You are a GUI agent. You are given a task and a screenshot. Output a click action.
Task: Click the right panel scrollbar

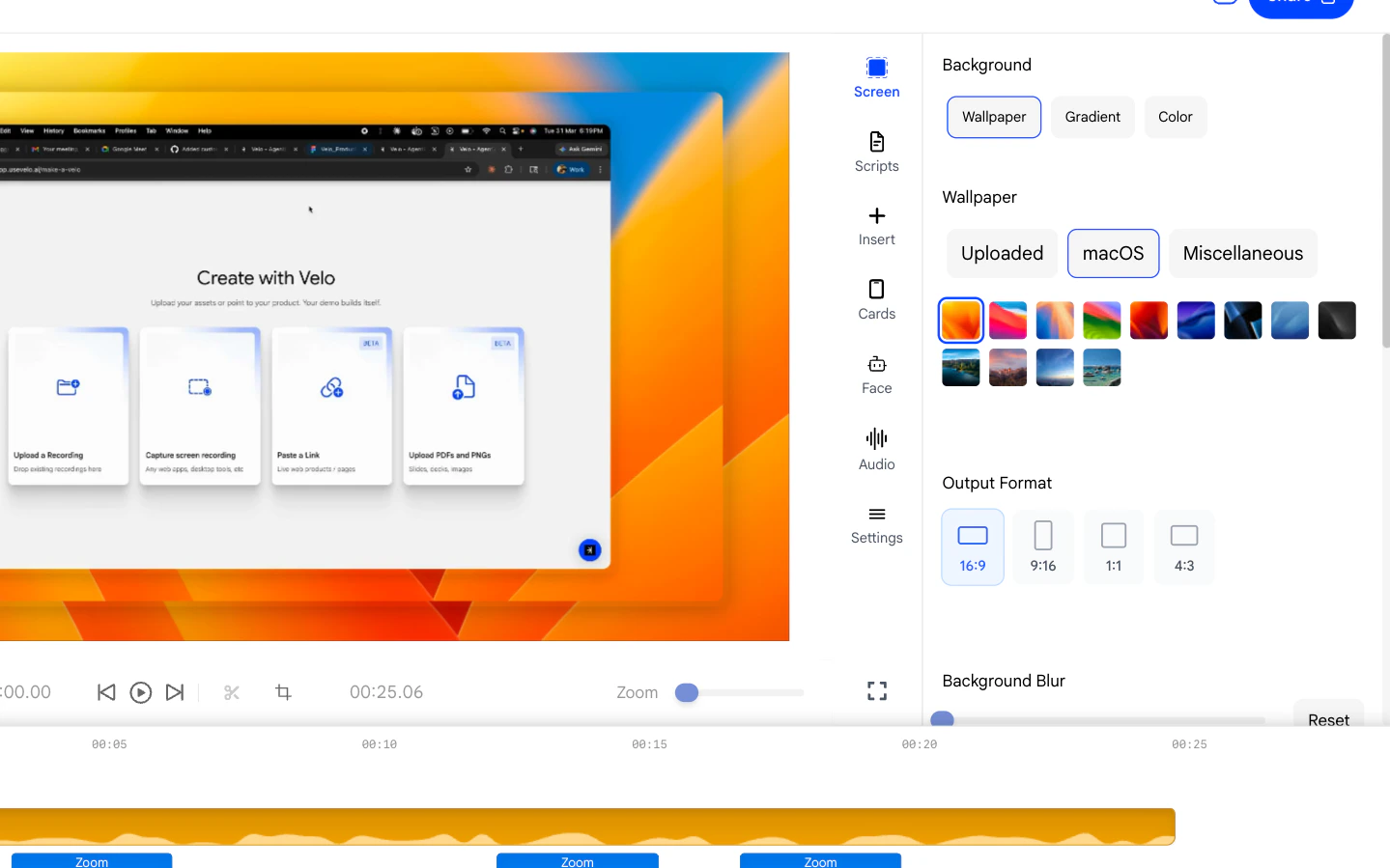[x=1385, y=191]
